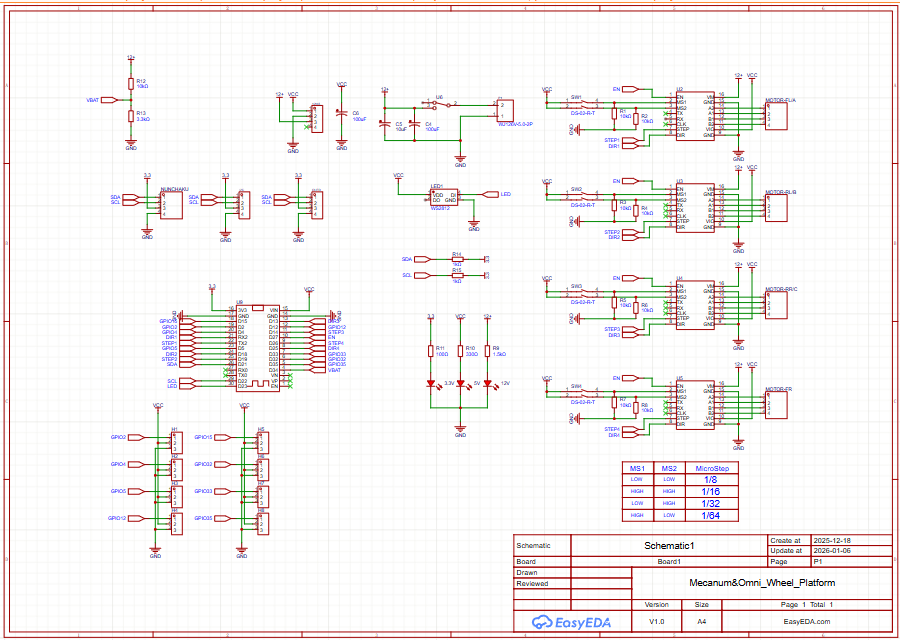Click the 'MicroStep' table header
900x640 pixels.
pyautogui.click(x=712, y=468)
